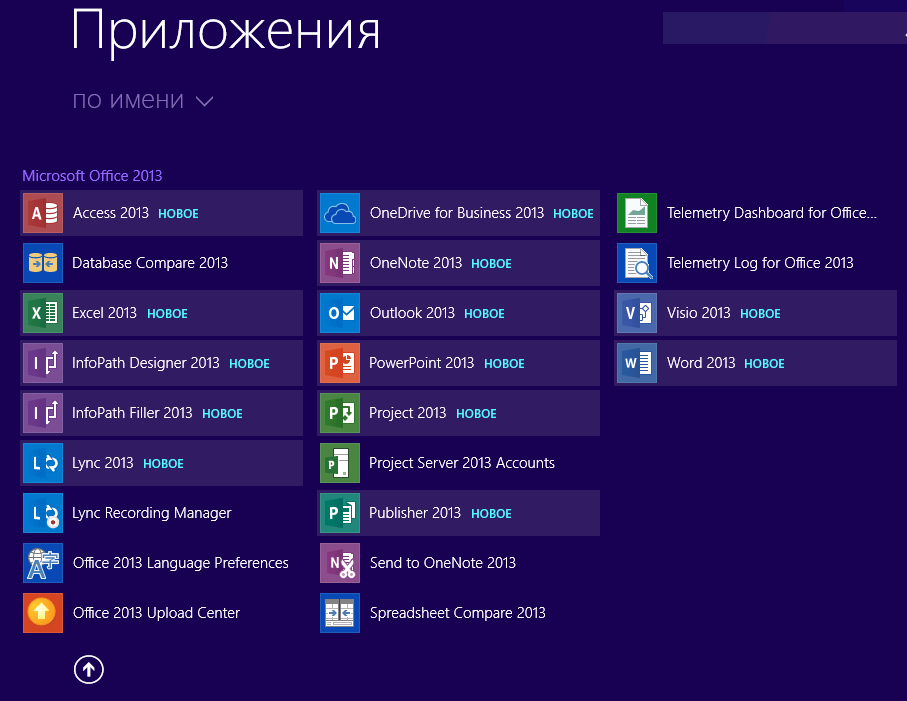907x701 pixels.
Task: Choose 'InfoPath Designer 2013' text
Action: 146,363
